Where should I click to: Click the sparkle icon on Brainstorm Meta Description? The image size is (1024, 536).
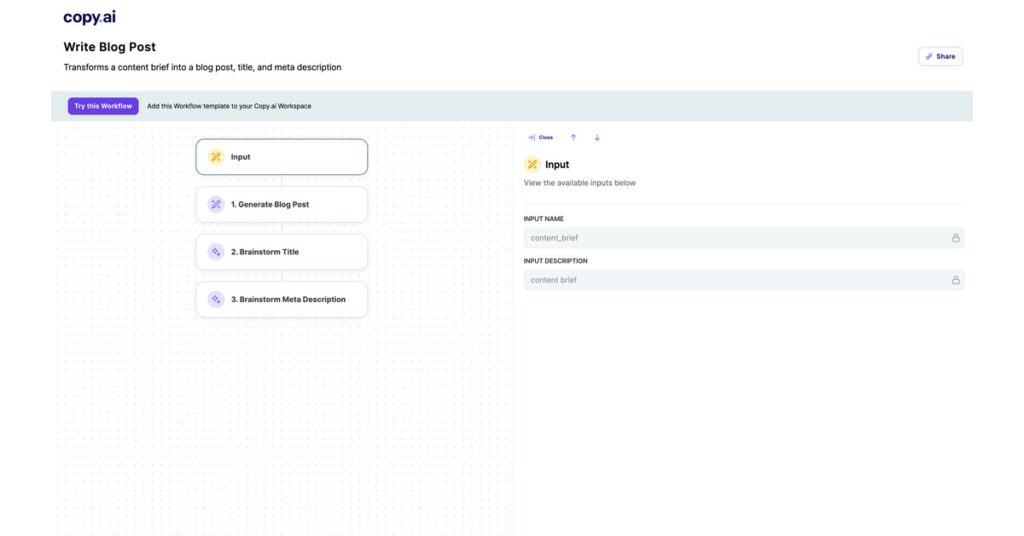216,299
